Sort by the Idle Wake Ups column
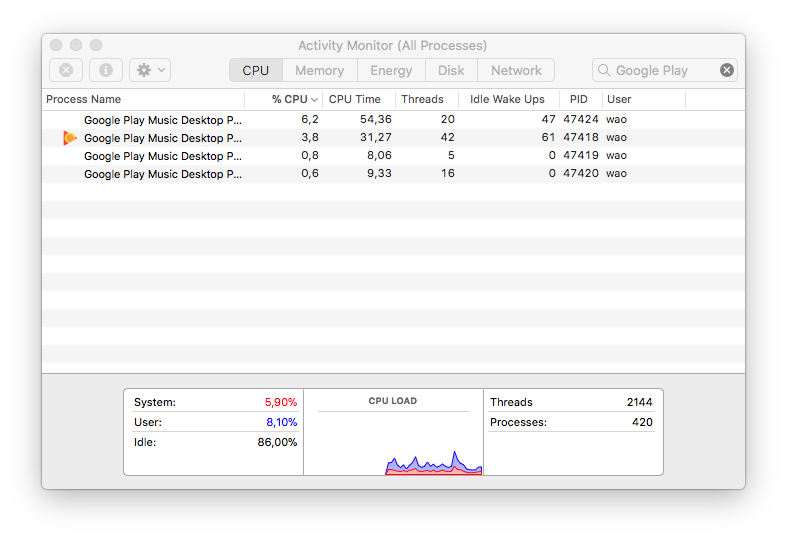Image resolution: width=787 pixels, height=539 pixels. pos(509,99)
